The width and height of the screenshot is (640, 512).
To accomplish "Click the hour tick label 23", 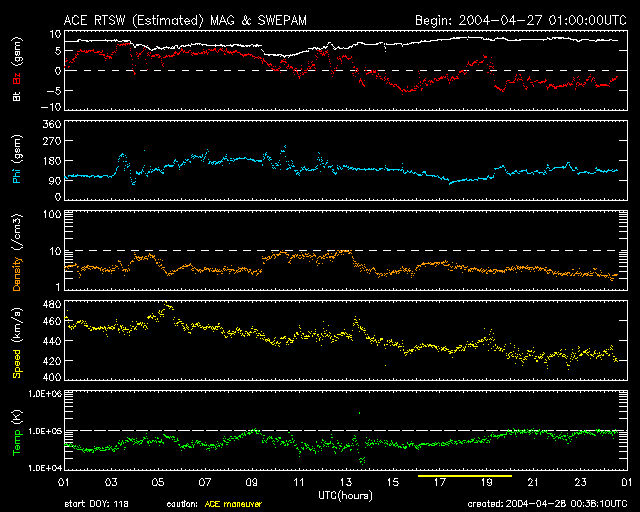I will [x=580, y=483].
